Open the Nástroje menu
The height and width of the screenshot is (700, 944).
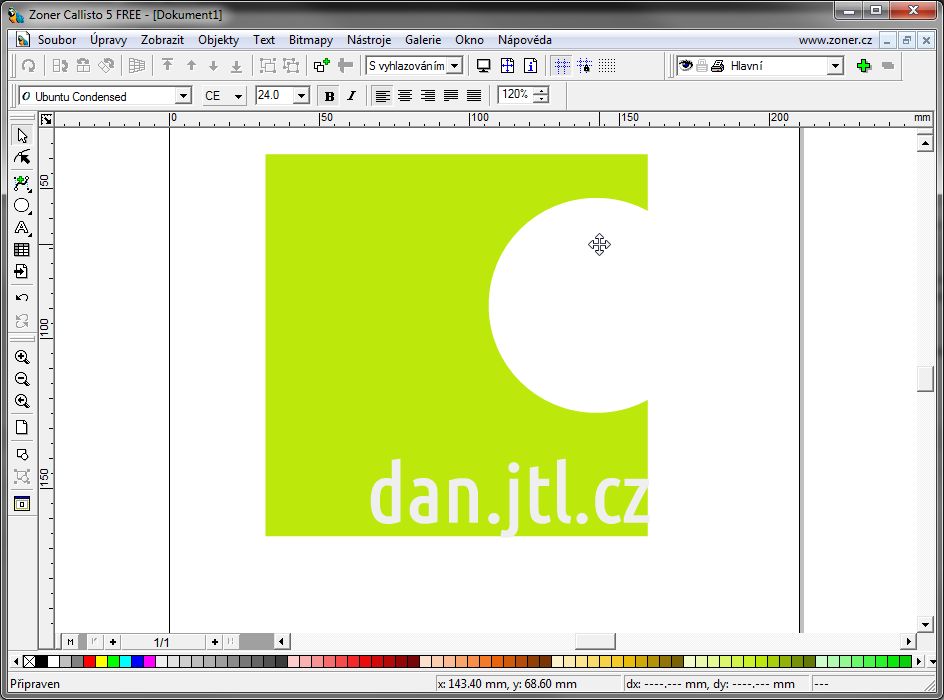pyautogui.click(x=368, y=40)
